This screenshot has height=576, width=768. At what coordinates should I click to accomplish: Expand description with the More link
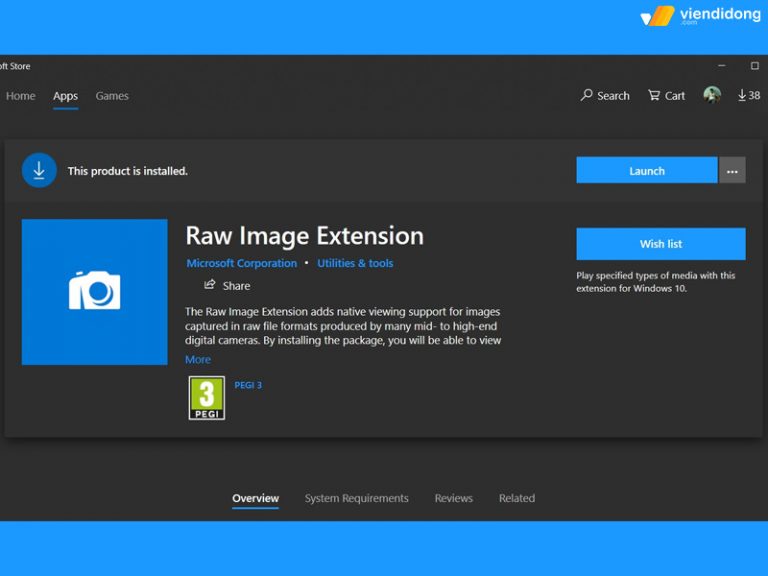pyautogui.click(x=198, y=360)
